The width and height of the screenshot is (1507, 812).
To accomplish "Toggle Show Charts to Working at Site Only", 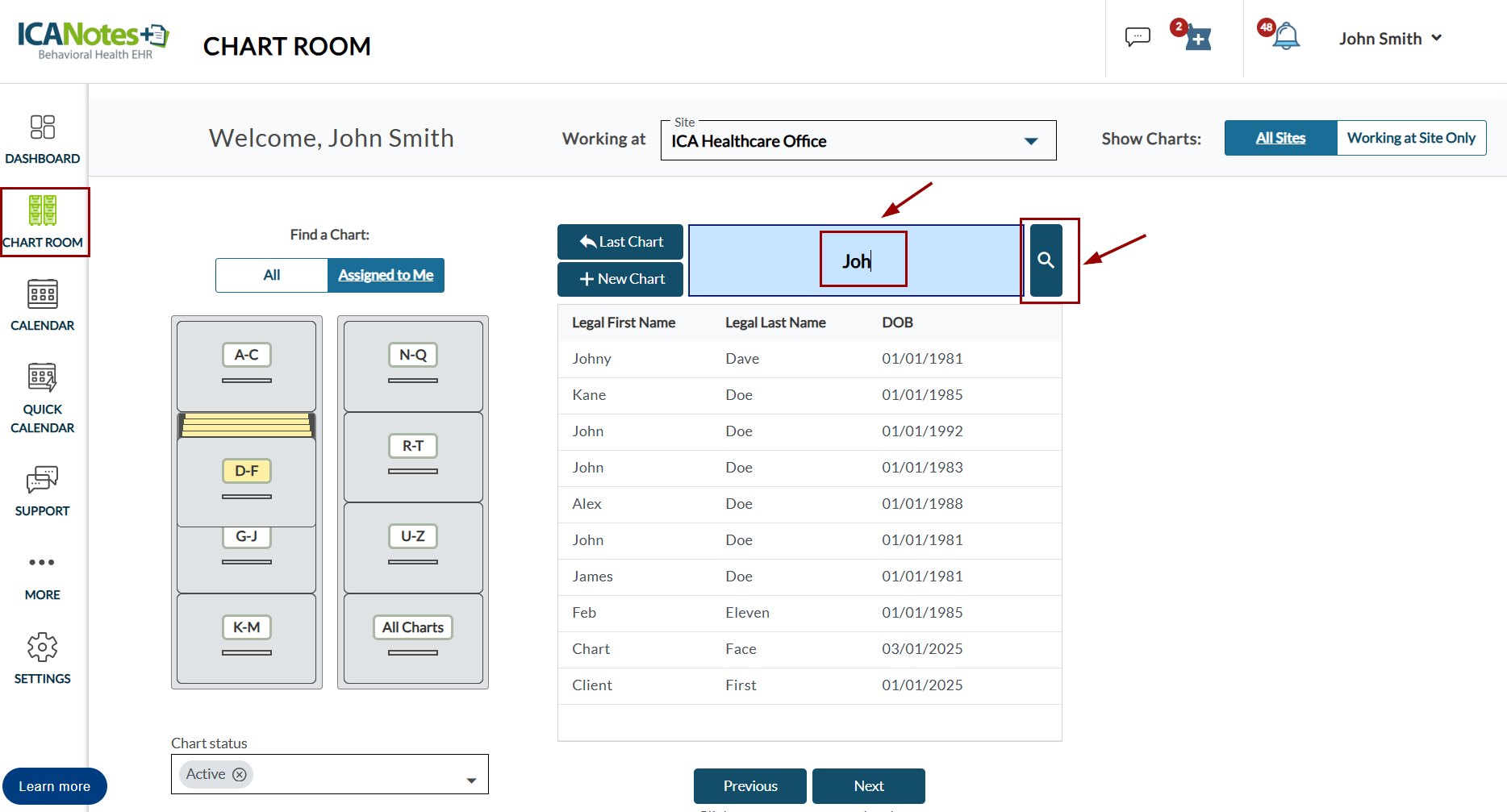I will [x=1411, y=138].
